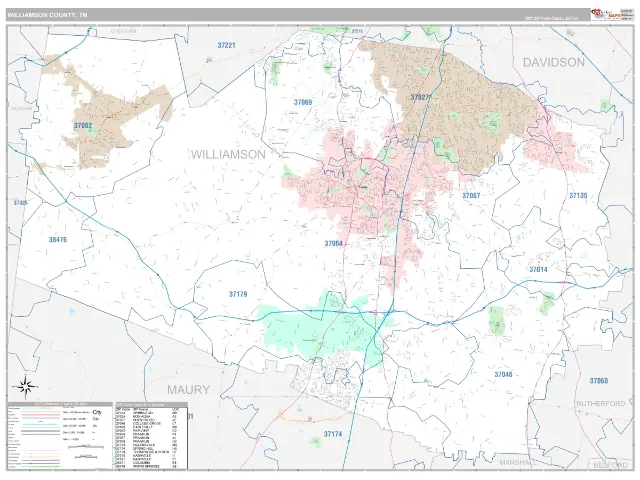Click the map symbols legend header
The image size is (640, 480).
pyautogui.click(x=60, y=404)
